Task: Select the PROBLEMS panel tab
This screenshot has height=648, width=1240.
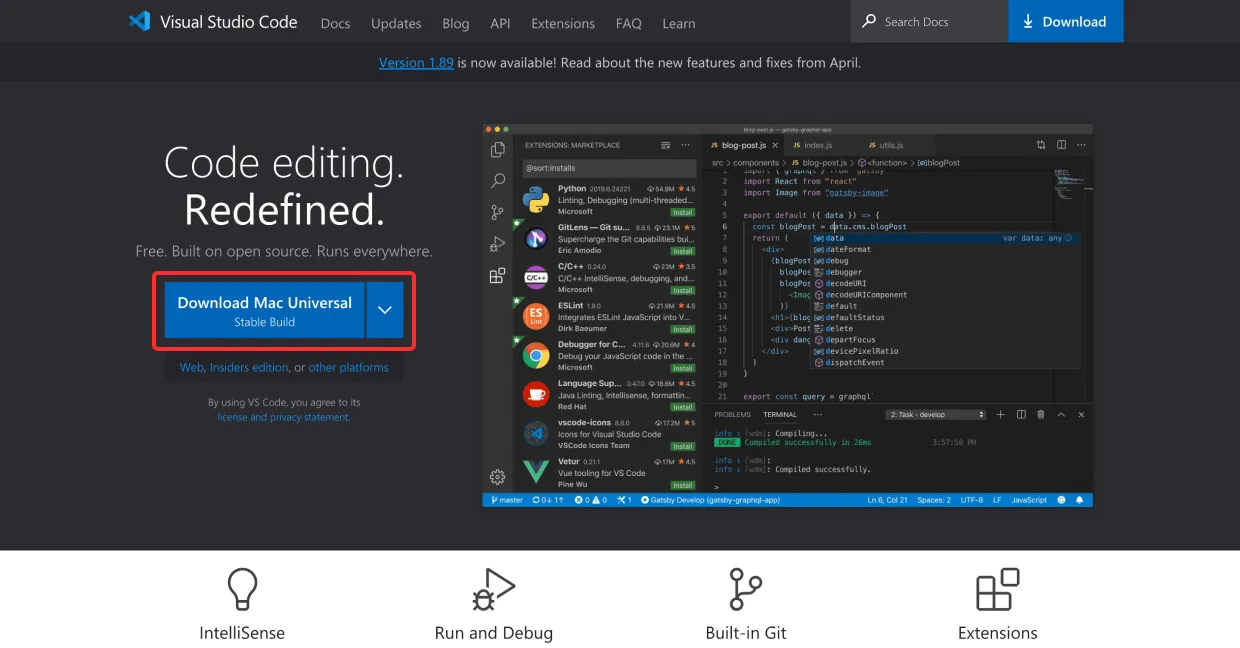Action: [x=732, y=414]
